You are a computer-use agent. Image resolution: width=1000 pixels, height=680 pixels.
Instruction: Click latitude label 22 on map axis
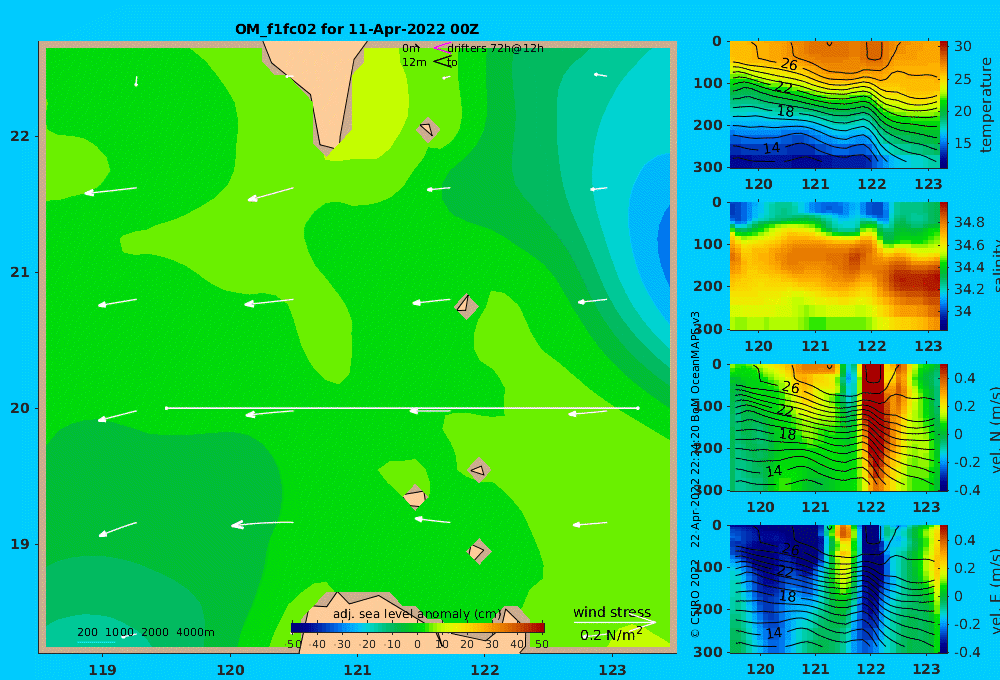[20, 136]
